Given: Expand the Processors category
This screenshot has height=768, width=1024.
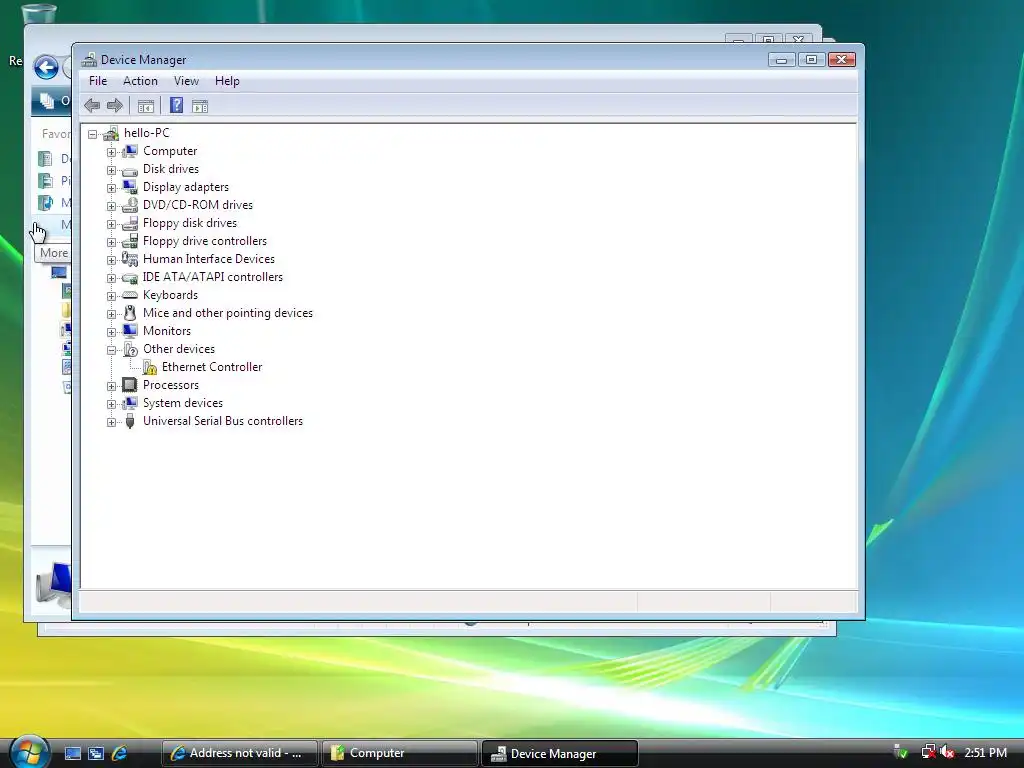Looking at the screenshot, I should (x=112, y=386).
